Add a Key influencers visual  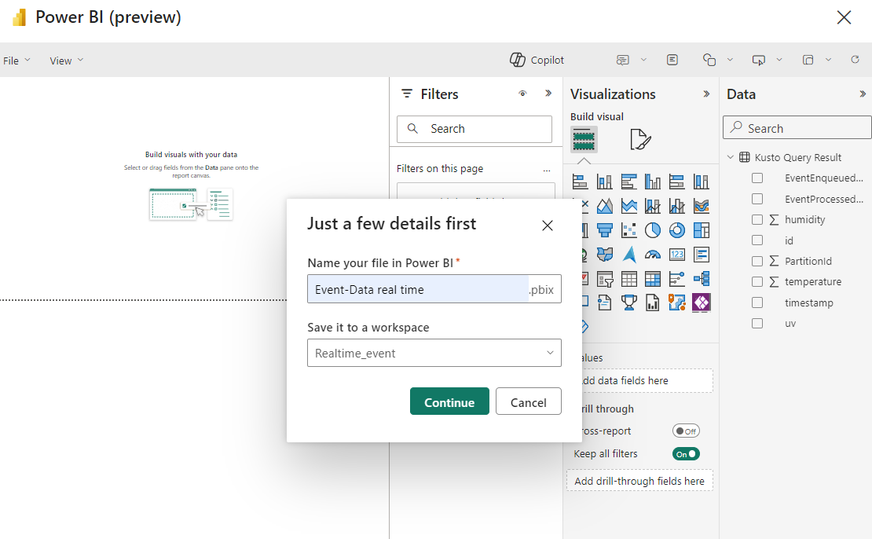pyautogui.click(x=677, y=279)
